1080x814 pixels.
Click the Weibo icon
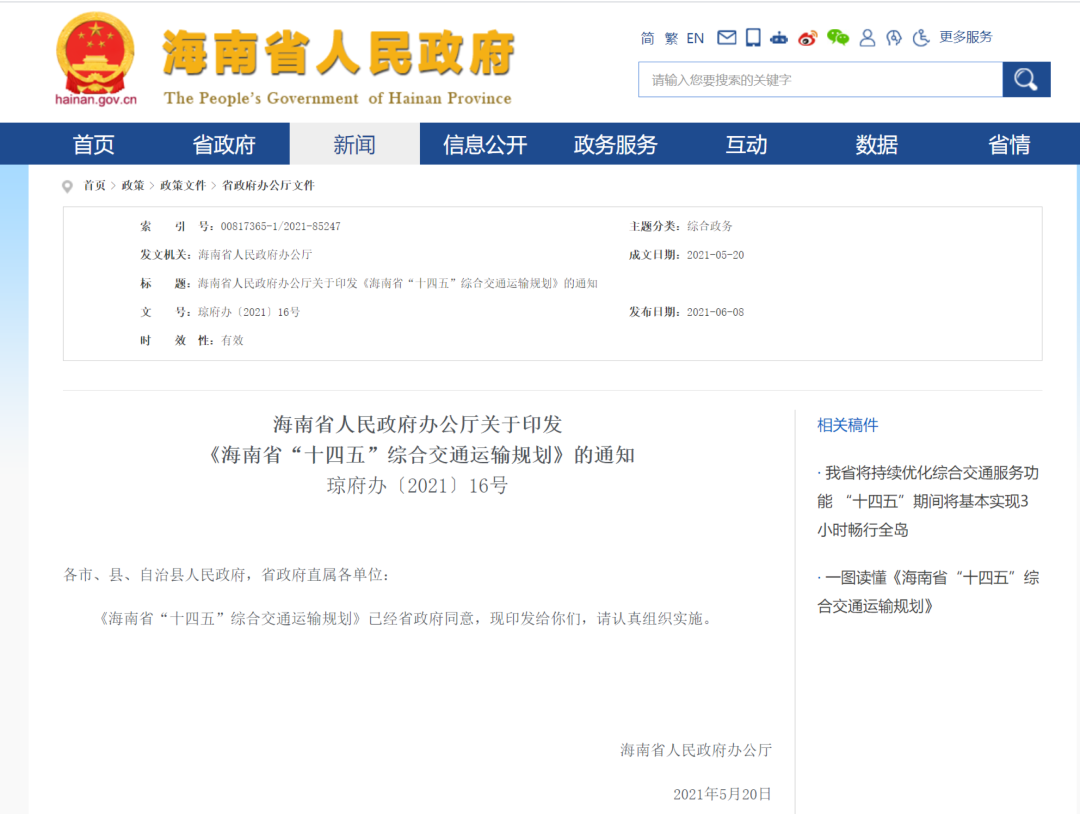[808, 38]
